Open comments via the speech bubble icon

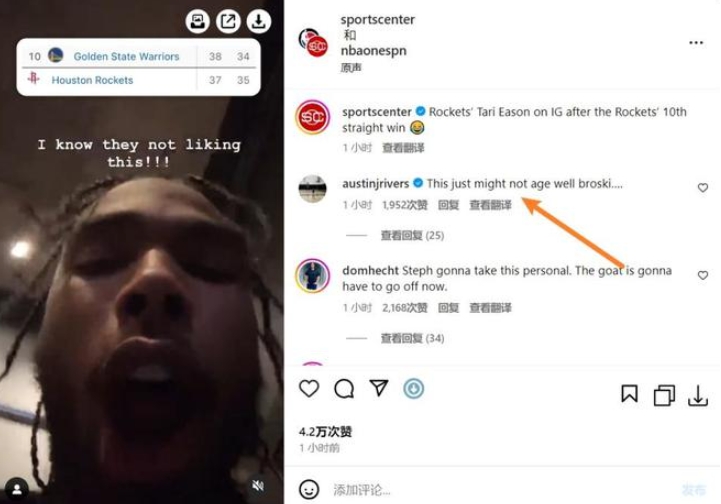344,389
